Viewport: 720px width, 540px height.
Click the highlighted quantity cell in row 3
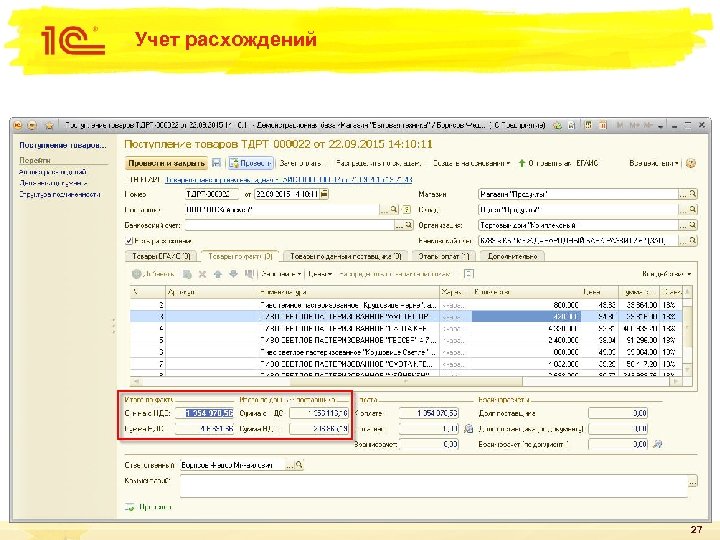point(526,316)
